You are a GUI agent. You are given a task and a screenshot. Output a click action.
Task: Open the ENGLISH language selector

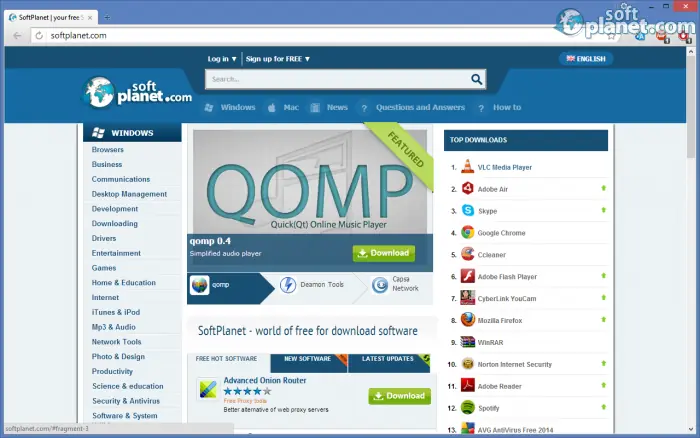(586, 58)
